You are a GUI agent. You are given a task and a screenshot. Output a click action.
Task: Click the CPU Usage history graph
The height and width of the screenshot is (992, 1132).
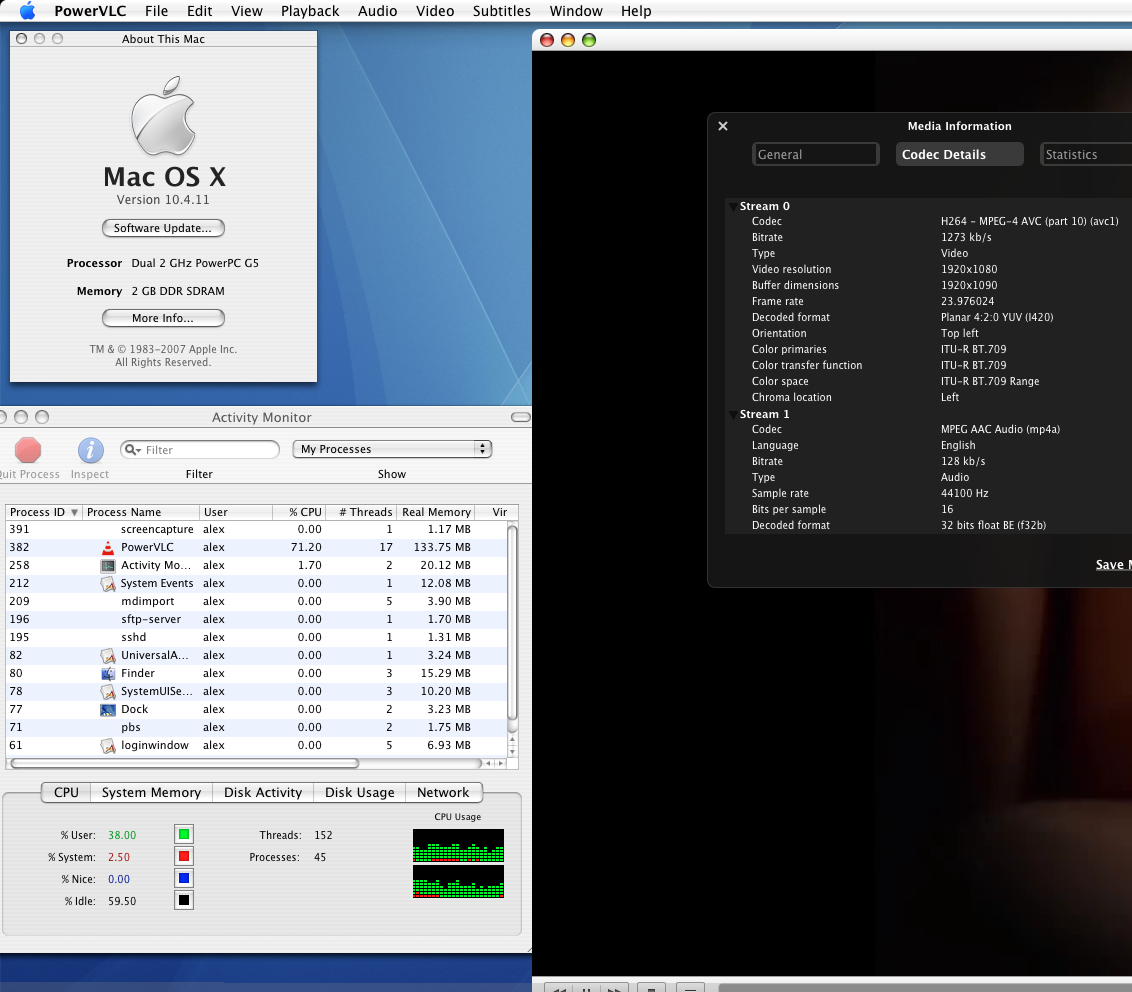tap(458, 863)
